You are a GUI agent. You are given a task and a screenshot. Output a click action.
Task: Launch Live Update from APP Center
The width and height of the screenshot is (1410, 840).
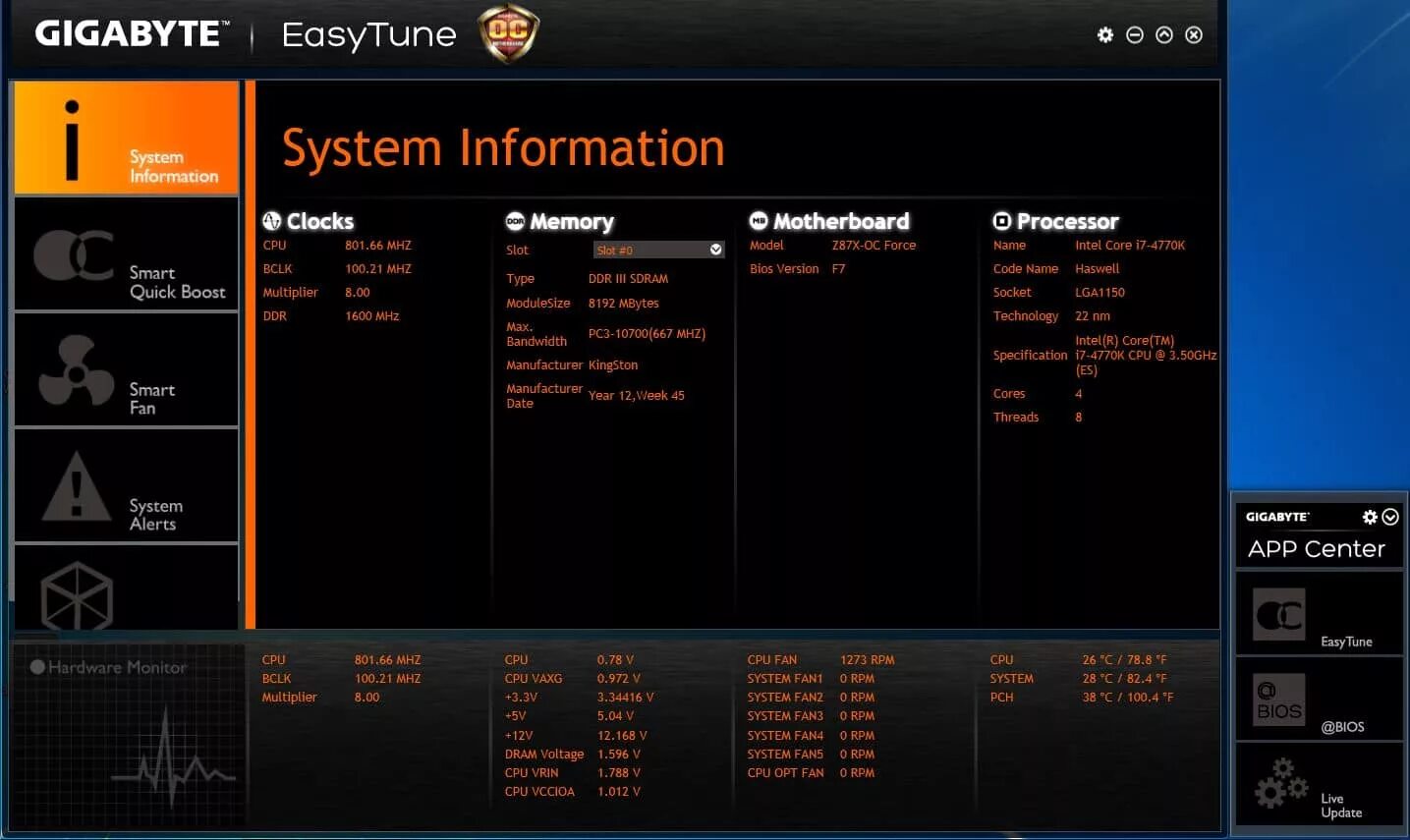(x=1319, y=785)
